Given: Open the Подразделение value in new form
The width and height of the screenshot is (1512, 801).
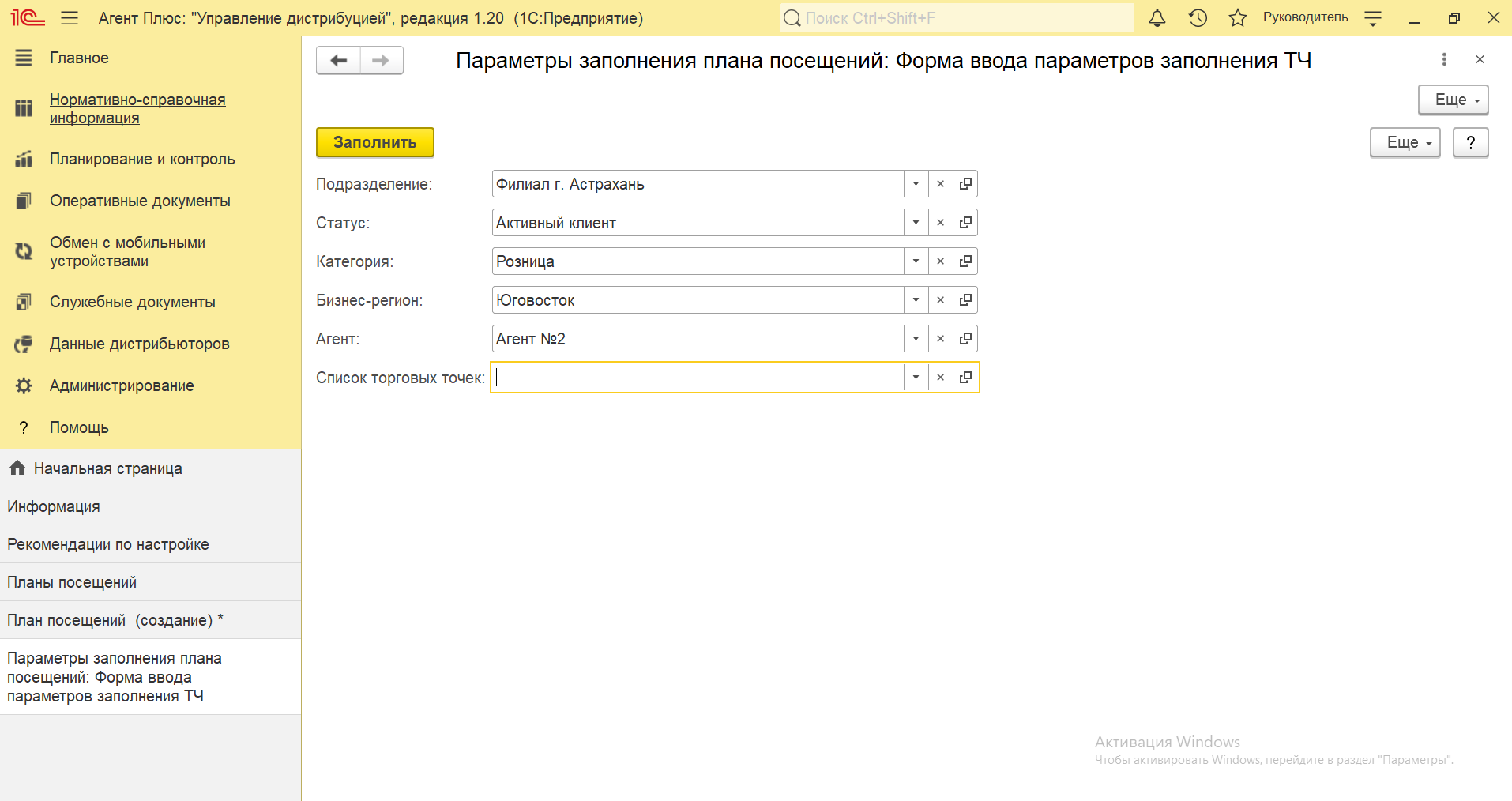Looking at the screenshot, I should pyautogui.click(x=965, y=184).
